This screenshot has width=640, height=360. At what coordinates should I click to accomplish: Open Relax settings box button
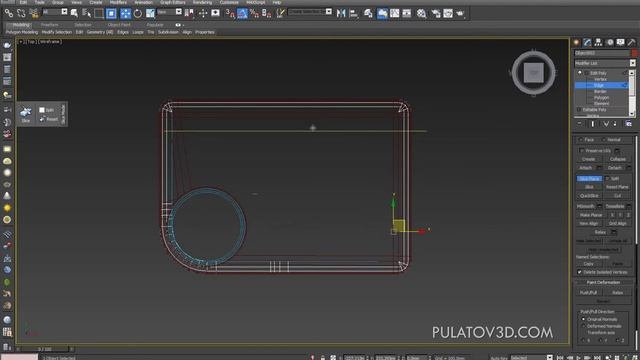point(613,232)
